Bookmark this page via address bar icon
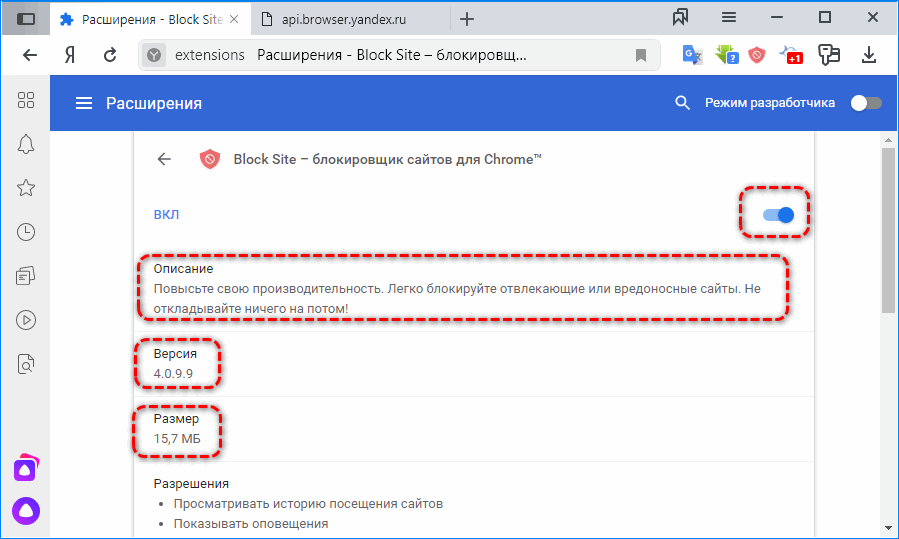The width and height of the screenshot is (899, 539). coord(641,55)
